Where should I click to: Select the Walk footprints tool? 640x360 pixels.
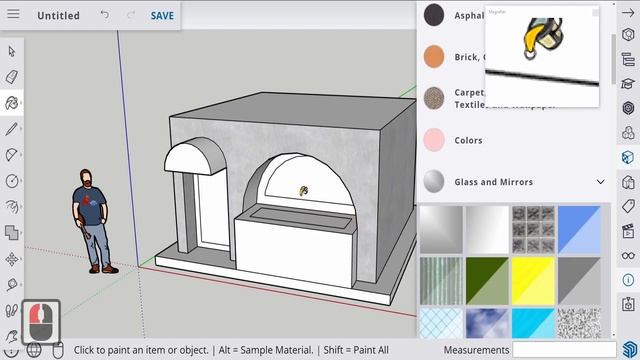[12, 311]
